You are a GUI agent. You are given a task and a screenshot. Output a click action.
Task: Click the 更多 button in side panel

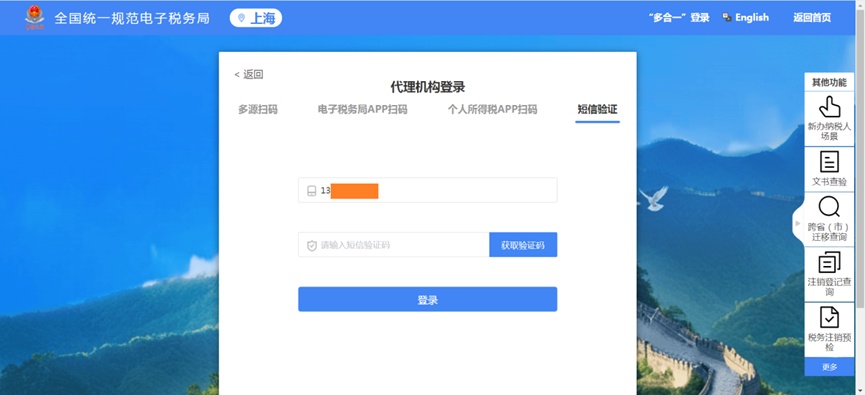[x=829, y=367]
